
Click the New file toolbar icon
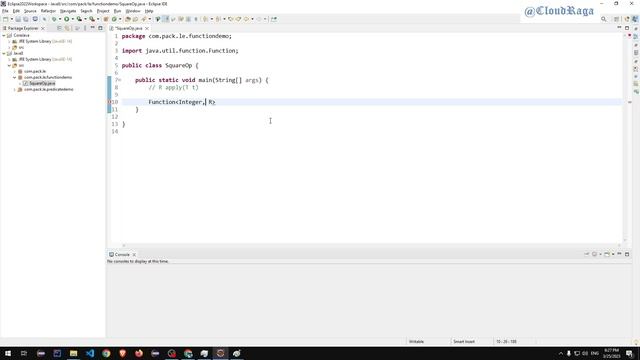(5, 19)
